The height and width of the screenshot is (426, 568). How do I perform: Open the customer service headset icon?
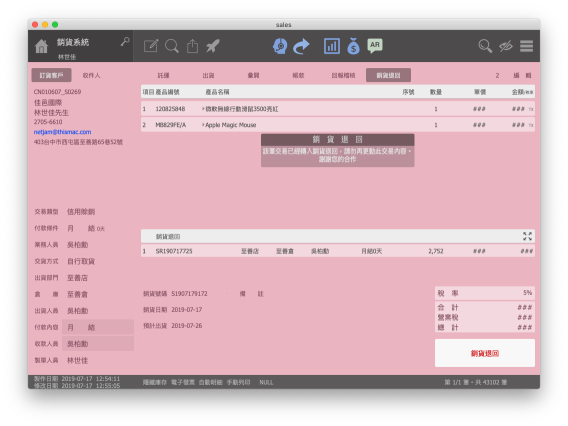(x=280, y=46)
